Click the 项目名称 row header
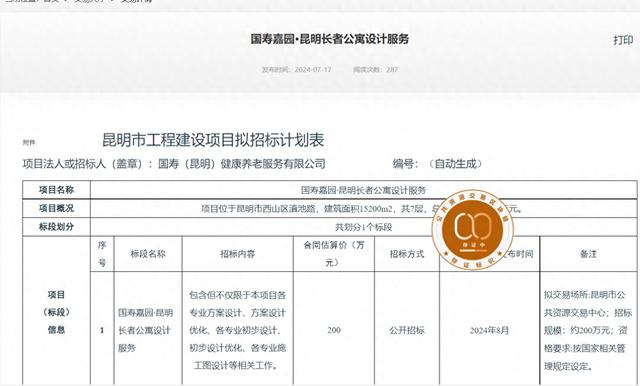640x386 pixels. point(56,190)
